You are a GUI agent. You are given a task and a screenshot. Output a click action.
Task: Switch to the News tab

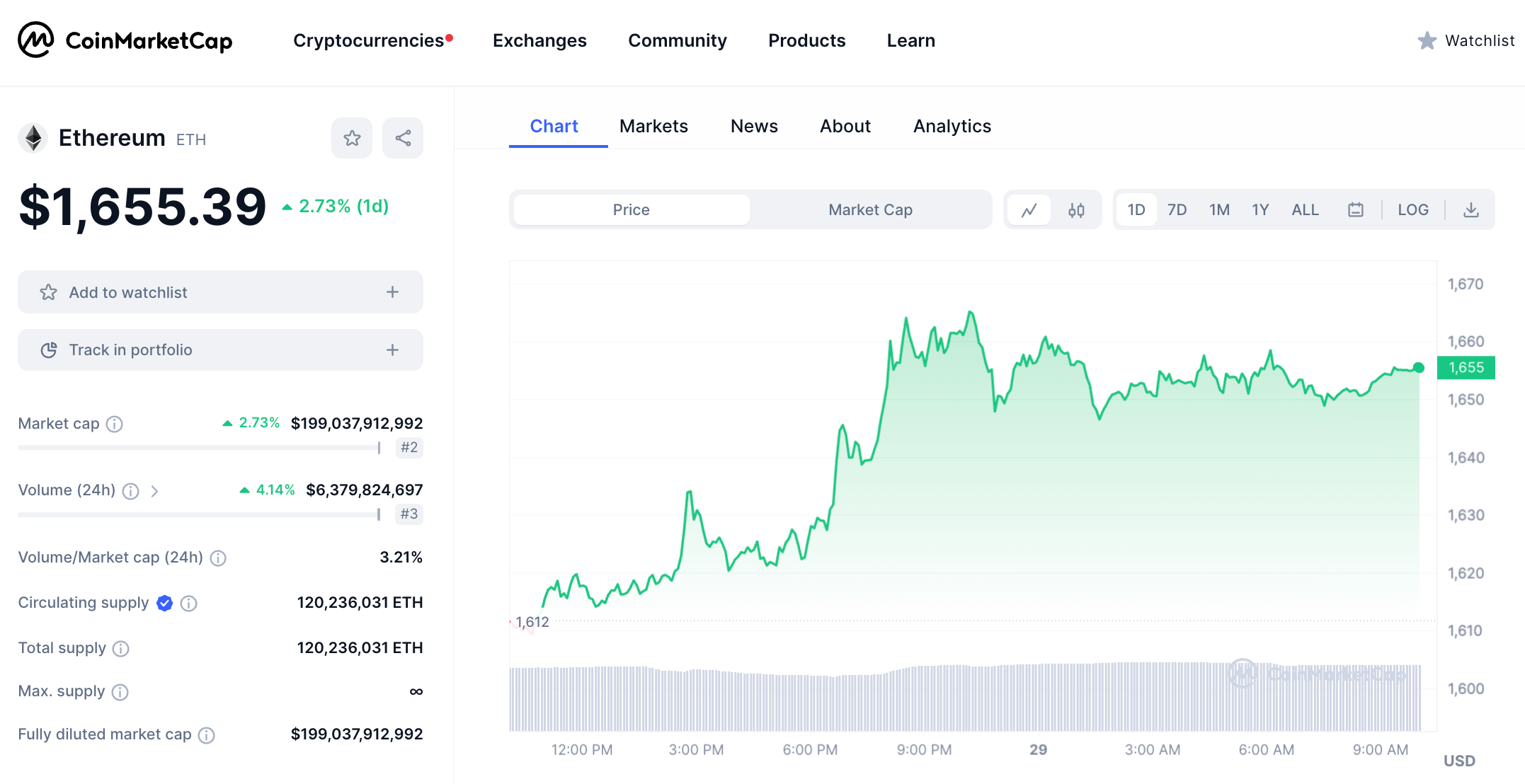pyautogui.click(x=754, y=127)
